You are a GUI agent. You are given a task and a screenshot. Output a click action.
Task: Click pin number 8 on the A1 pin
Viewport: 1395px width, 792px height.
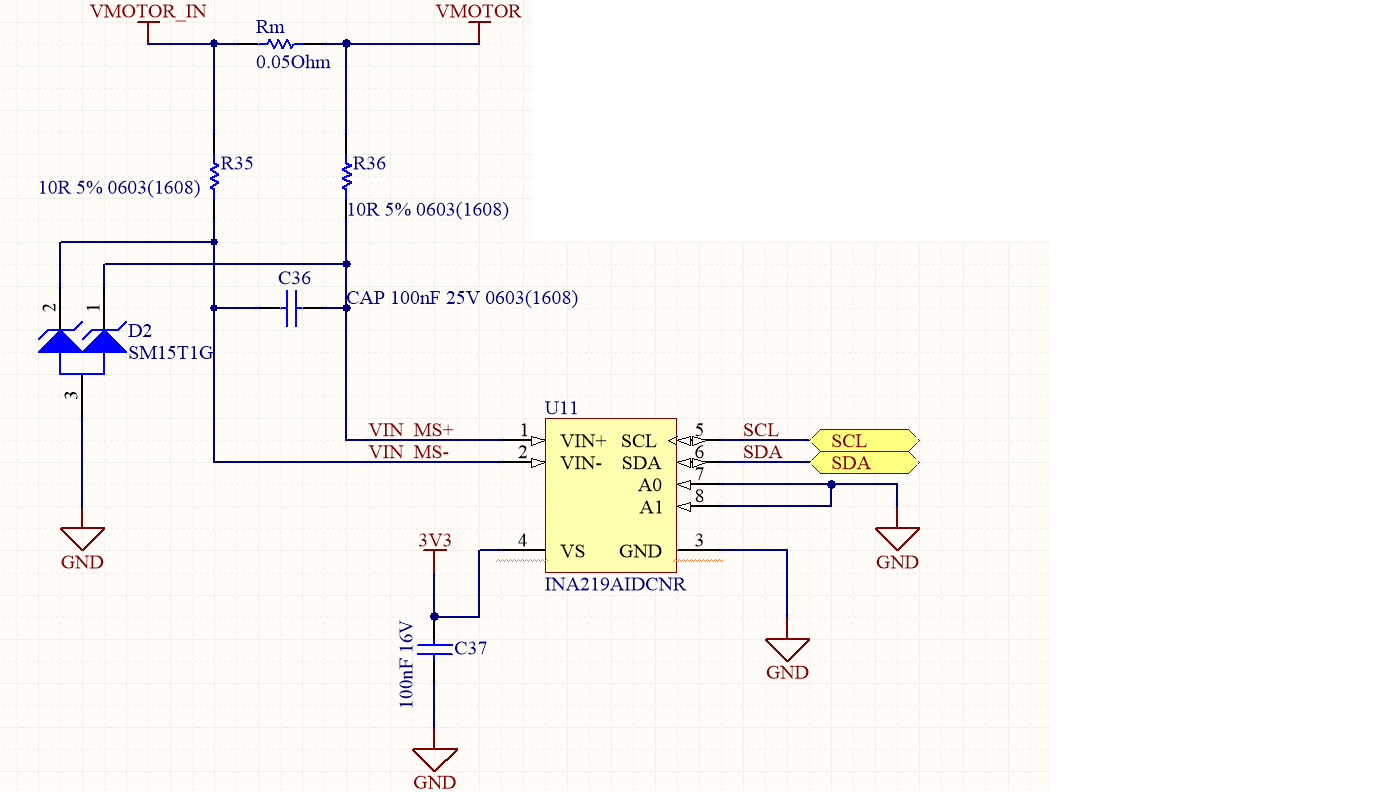coord(700,496)
